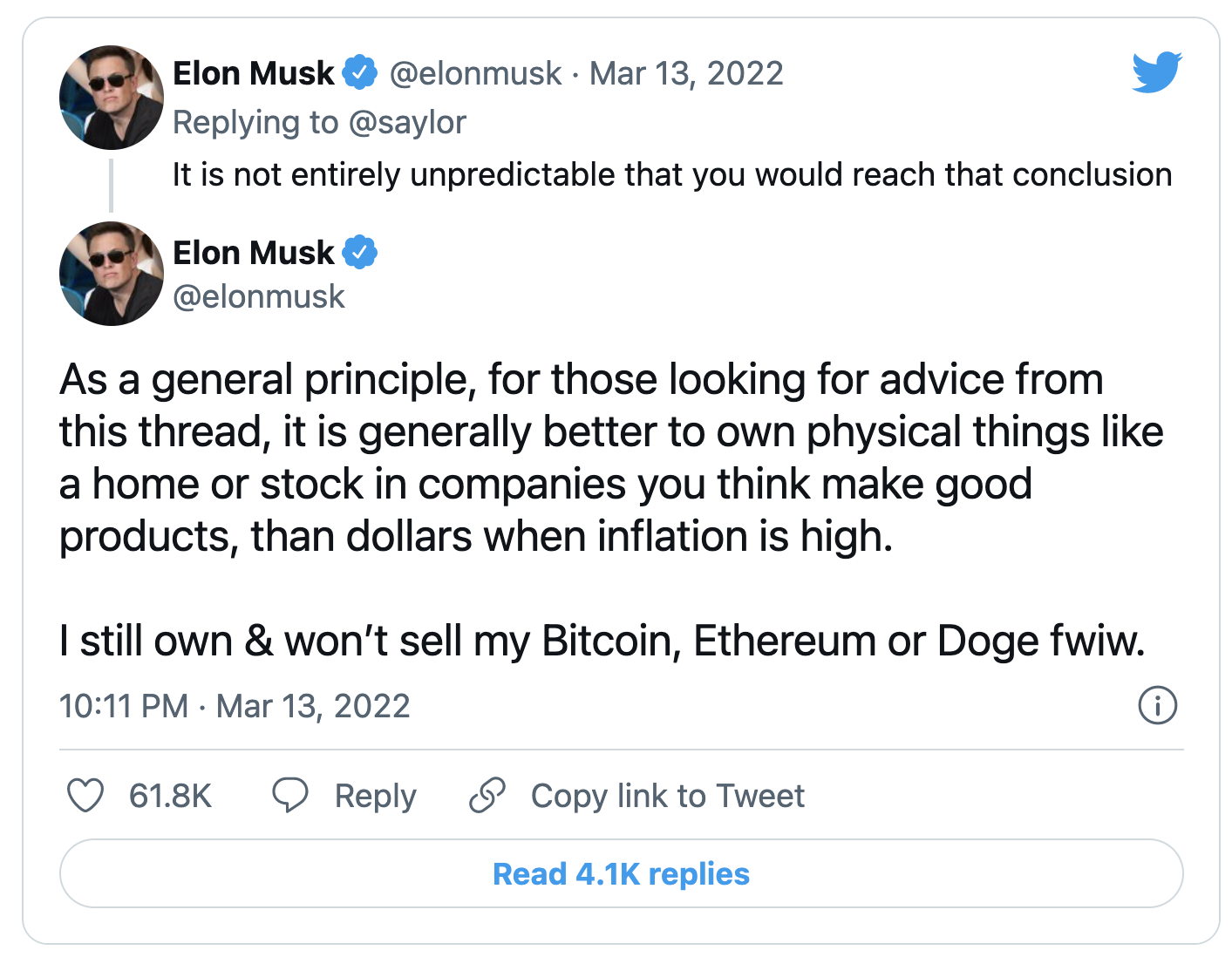
Task: Click Elon Musk name in main tweet
Action: tap(253, 253)
